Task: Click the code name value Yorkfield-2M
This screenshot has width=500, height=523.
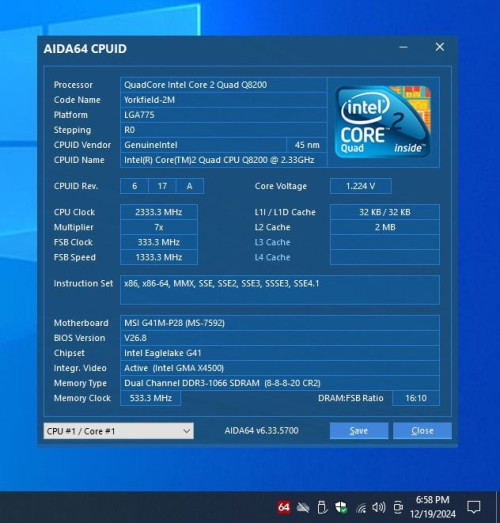Action: (223, 100)
